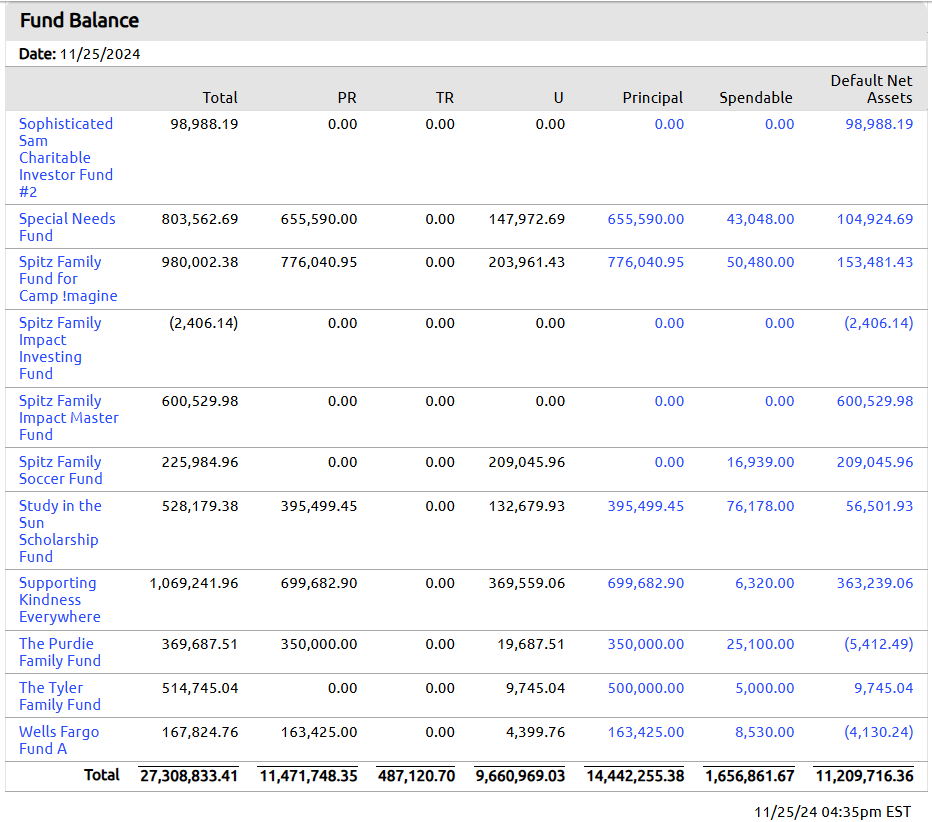Viewport: 932px width, 822px height.
Task: Open Wells Fargo Fund A link
Action: pos(59,740)
